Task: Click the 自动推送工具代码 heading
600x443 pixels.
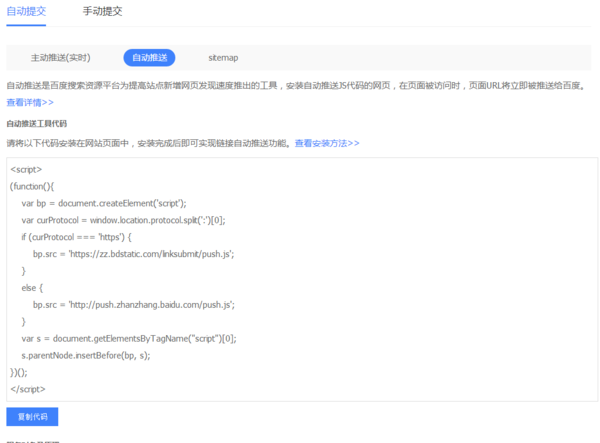Action: pos(37,124)
